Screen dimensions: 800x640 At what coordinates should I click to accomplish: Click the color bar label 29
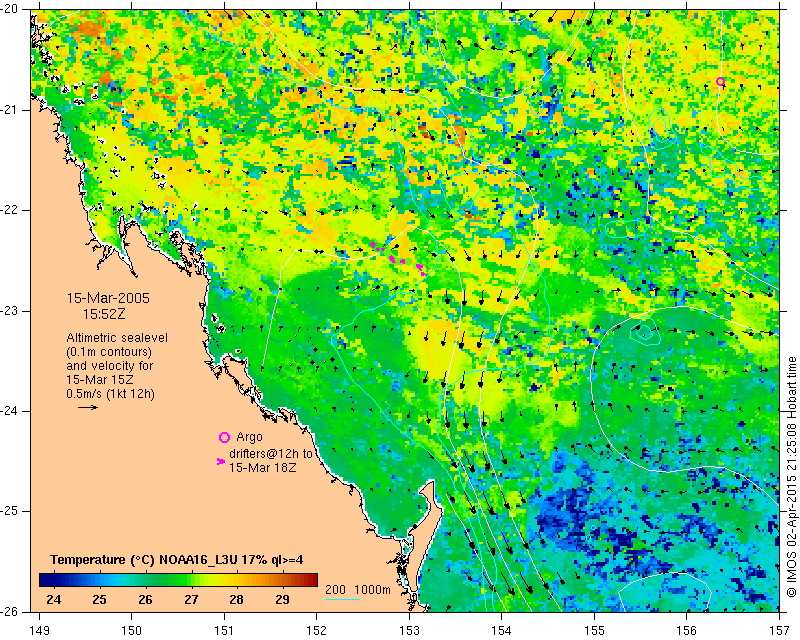click(282, 600)
